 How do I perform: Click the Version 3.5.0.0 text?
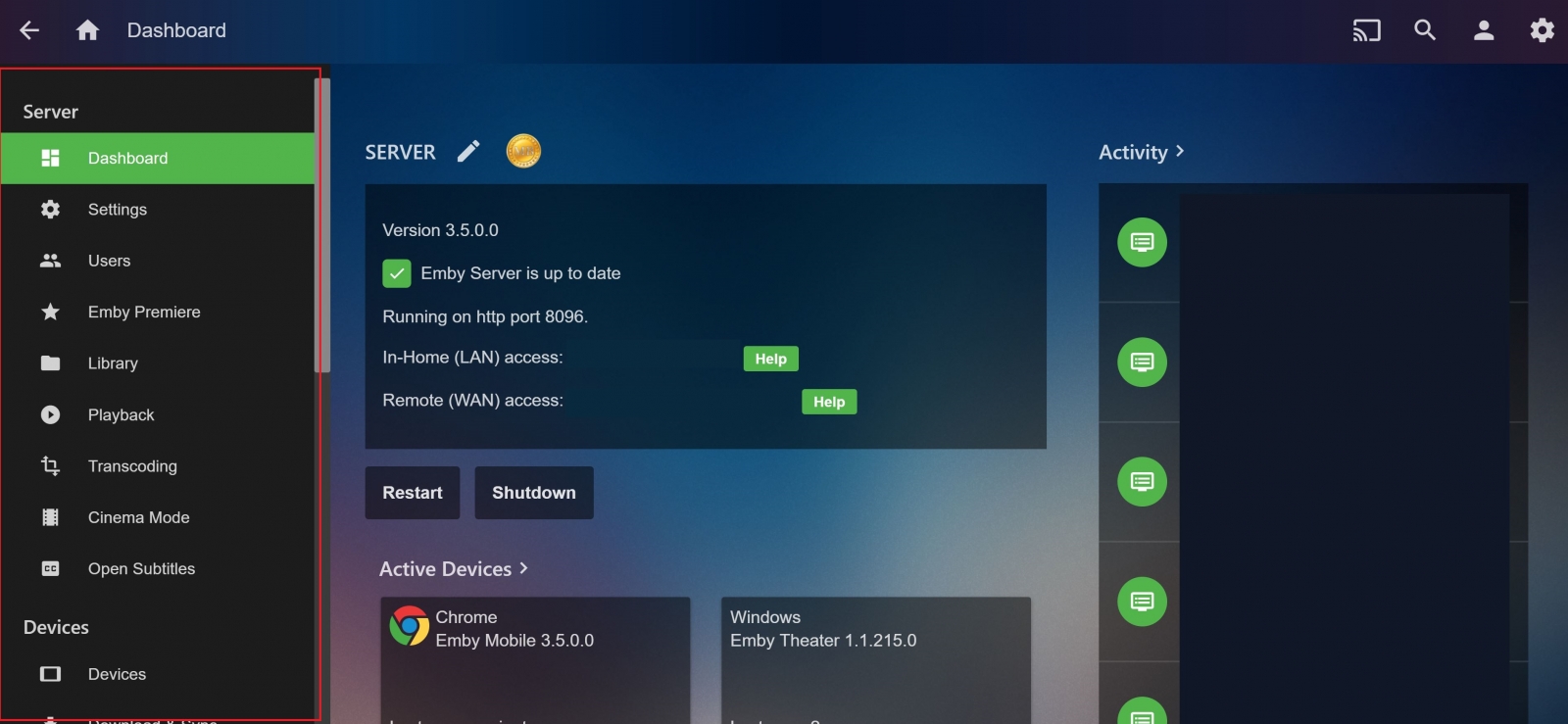click(x=440, y=230)
